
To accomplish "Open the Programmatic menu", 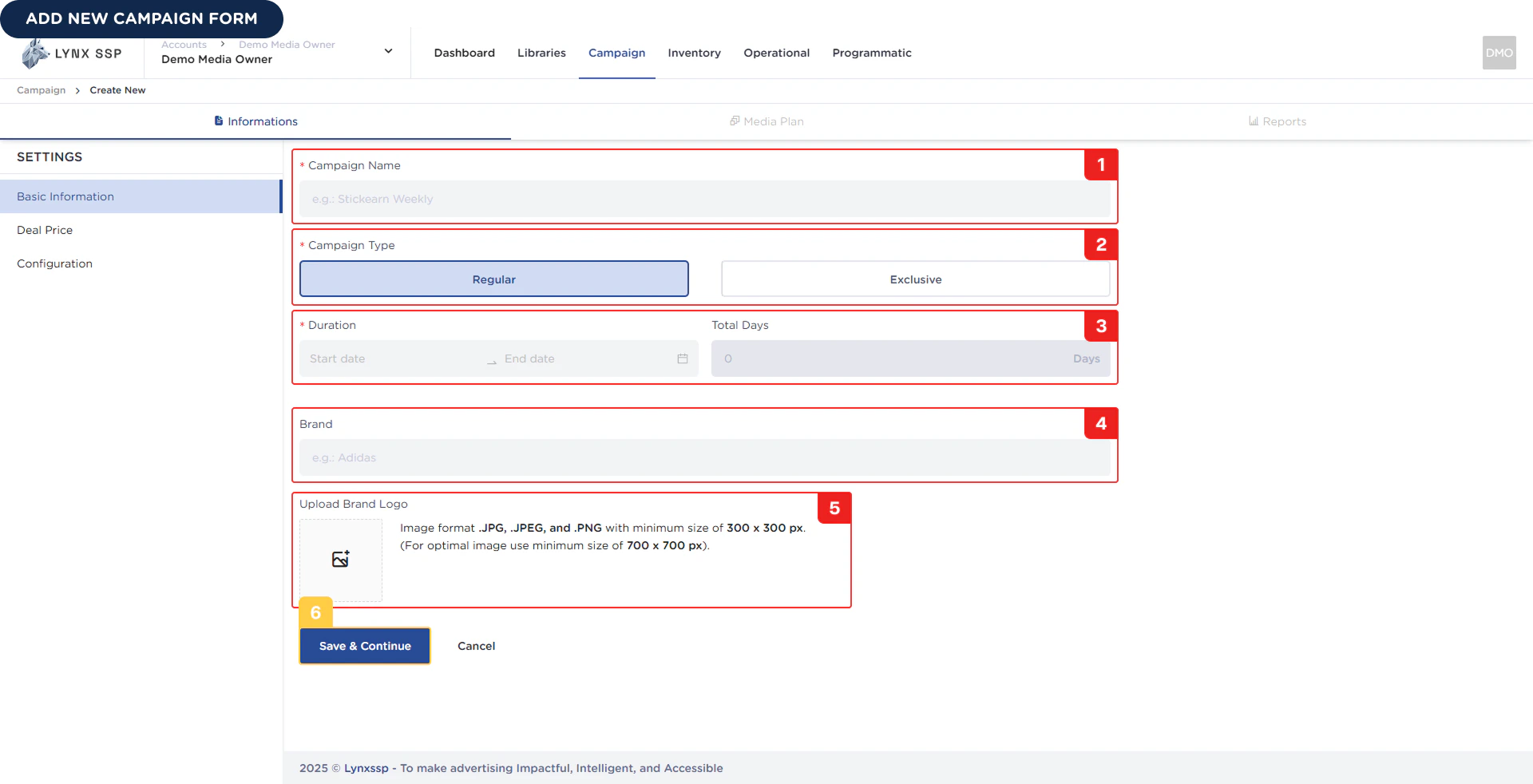I will 872,53.
